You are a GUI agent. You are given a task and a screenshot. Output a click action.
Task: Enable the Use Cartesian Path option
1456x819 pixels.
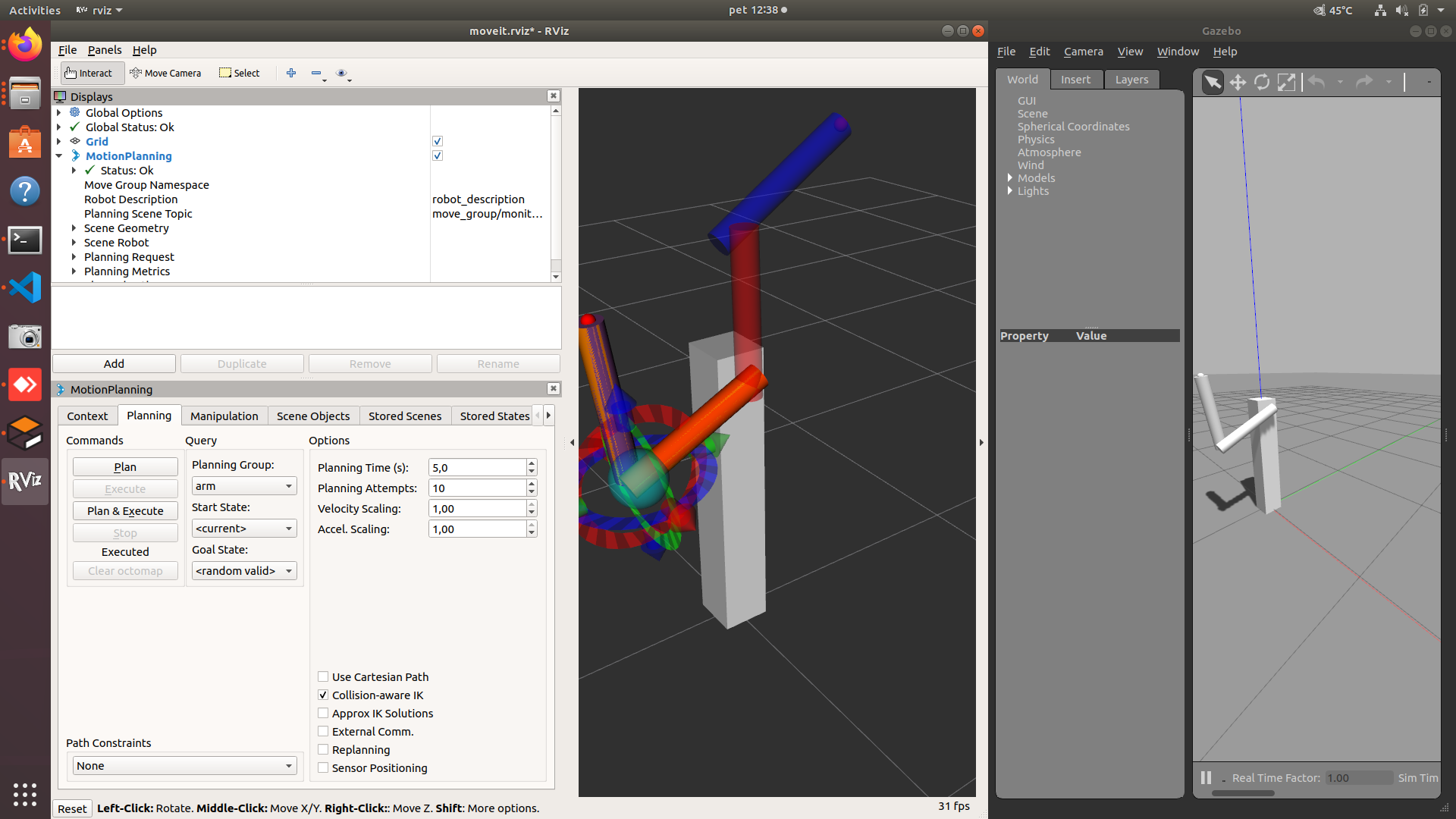pyautogui.click(x=322, y=676)
